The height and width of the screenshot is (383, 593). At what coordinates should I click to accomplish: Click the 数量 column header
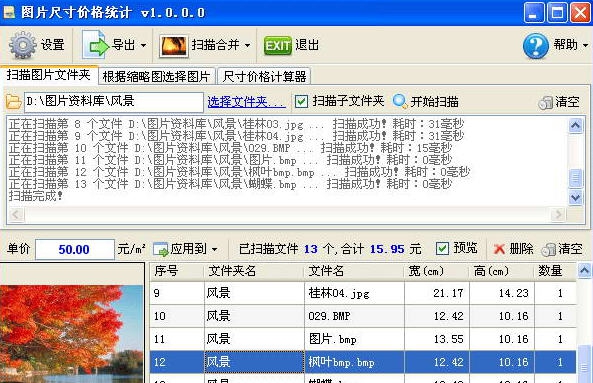[x=555, y=271]
